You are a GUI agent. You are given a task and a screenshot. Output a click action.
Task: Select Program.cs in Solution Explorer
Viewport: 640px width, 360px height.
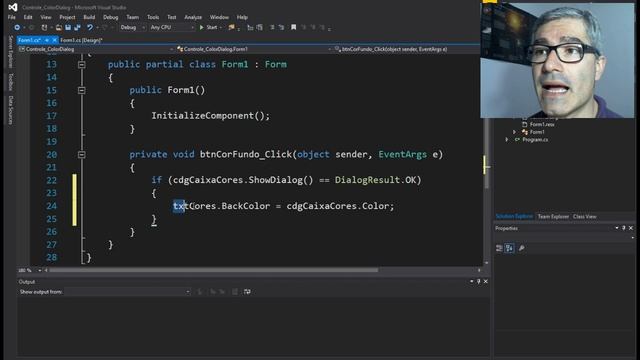[x=535, y=140]
